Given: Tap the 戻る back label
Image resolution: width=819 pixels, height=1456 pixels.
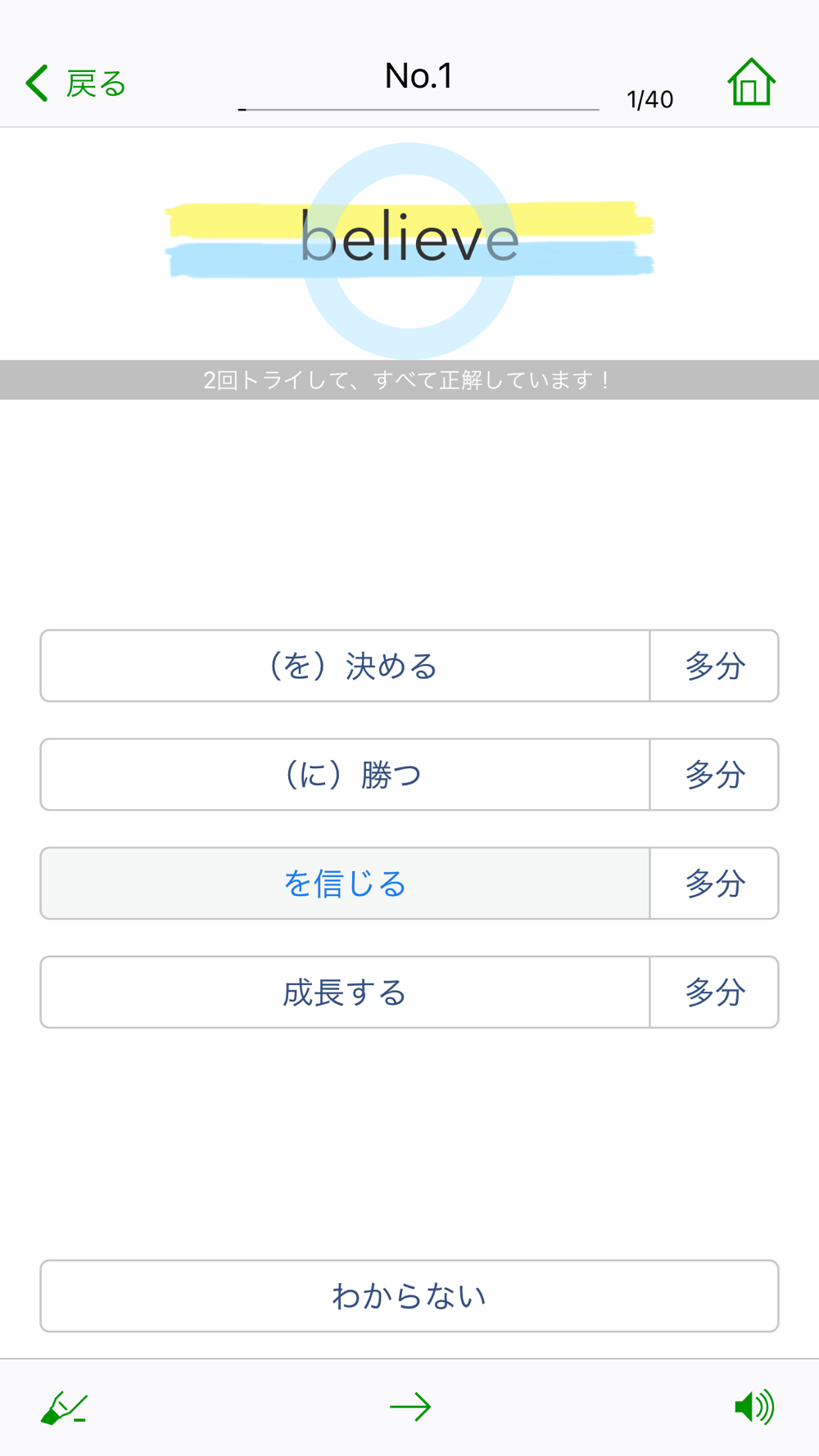Looking at the screenshot, I should [97, 84].
